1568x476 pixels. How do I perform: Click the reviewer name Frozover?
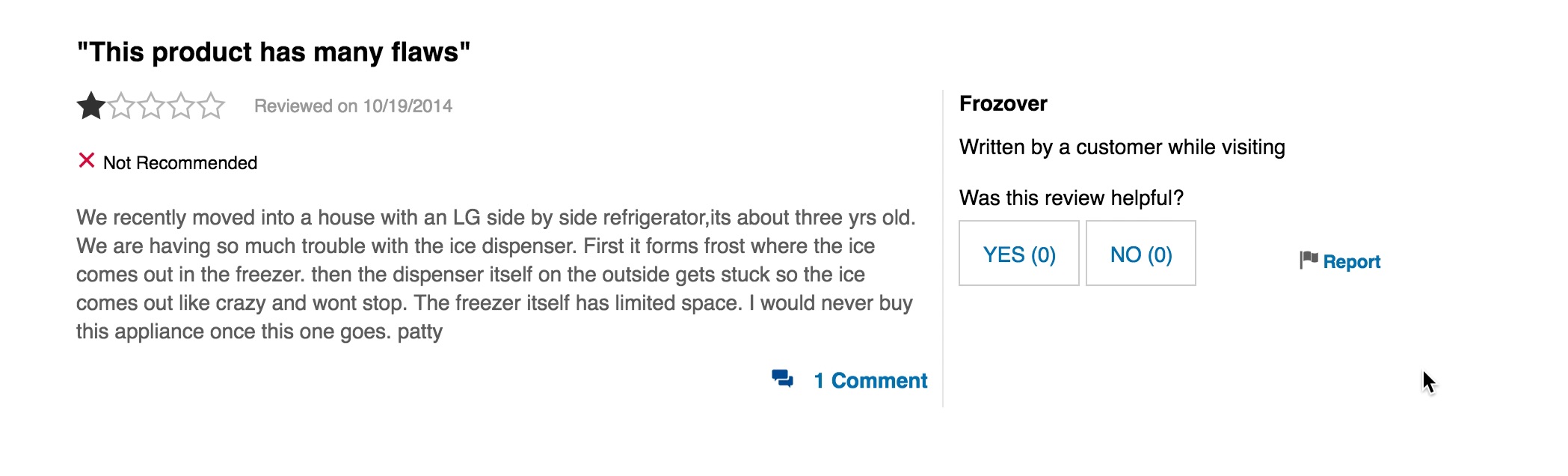1003,103
